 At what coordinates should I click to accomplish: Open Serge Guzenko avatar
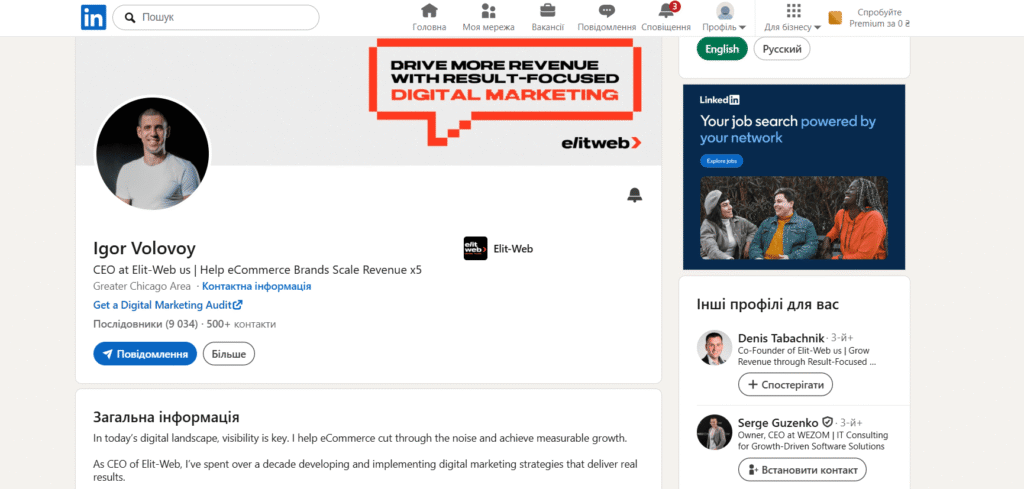click(714, 432)
